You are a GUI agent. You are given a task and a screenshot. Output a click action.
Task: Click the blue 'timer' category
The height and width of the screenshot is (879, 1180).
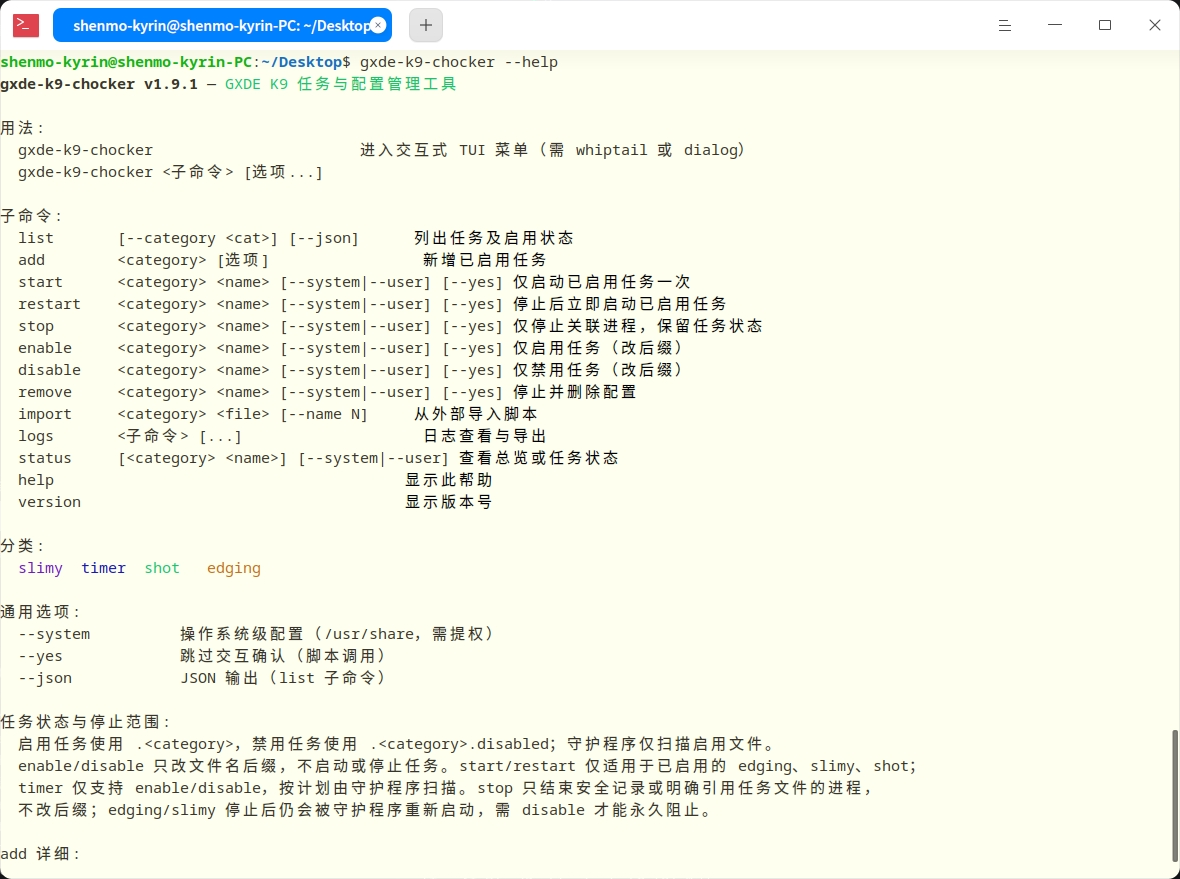(x=104, y=568)
